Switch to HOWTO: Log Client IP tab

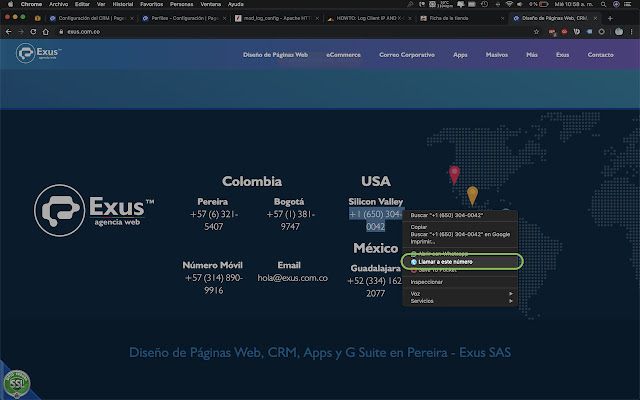369,18
